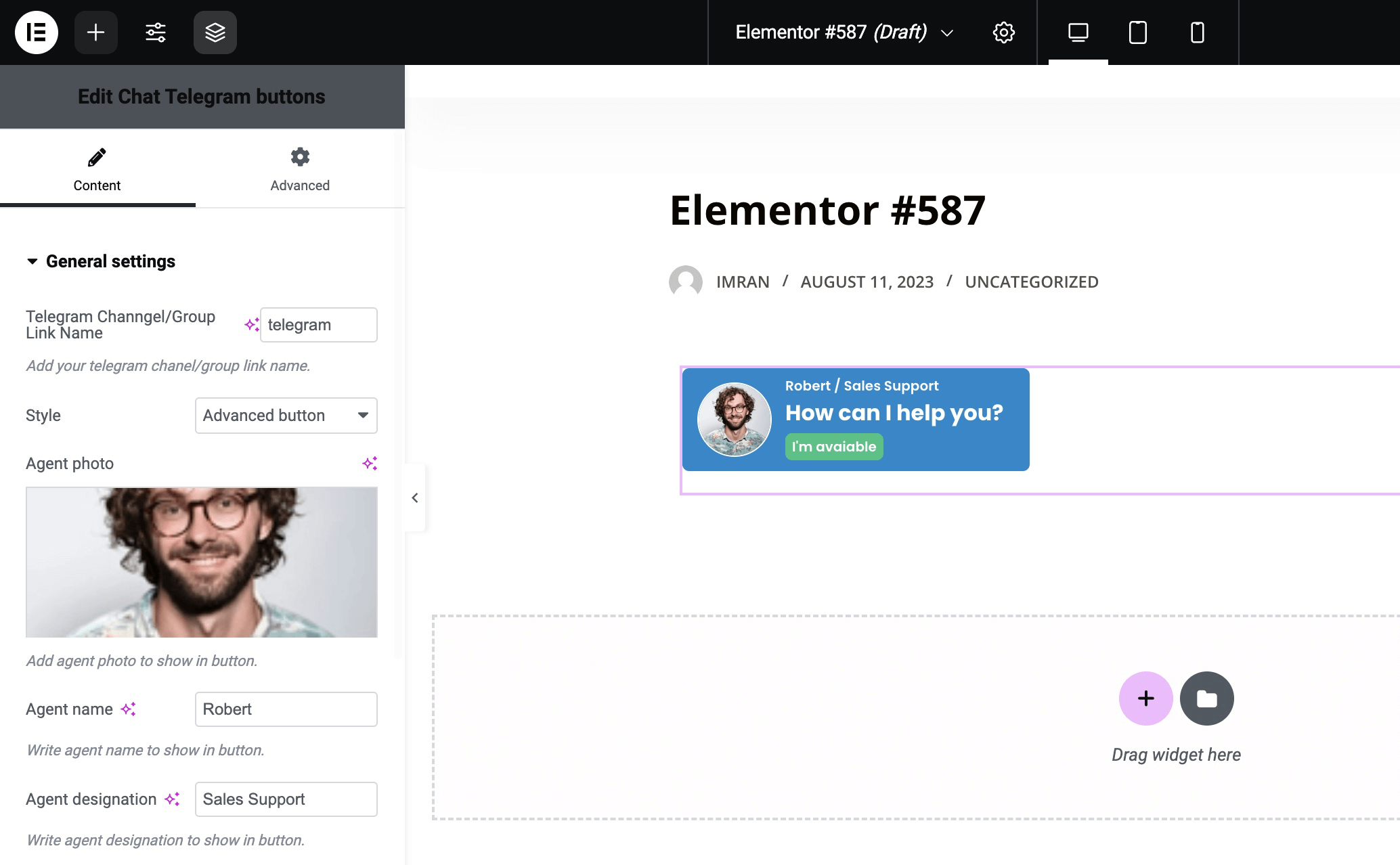Switch to the Advanced tab
1400x865 pixels.
point(300,169)
